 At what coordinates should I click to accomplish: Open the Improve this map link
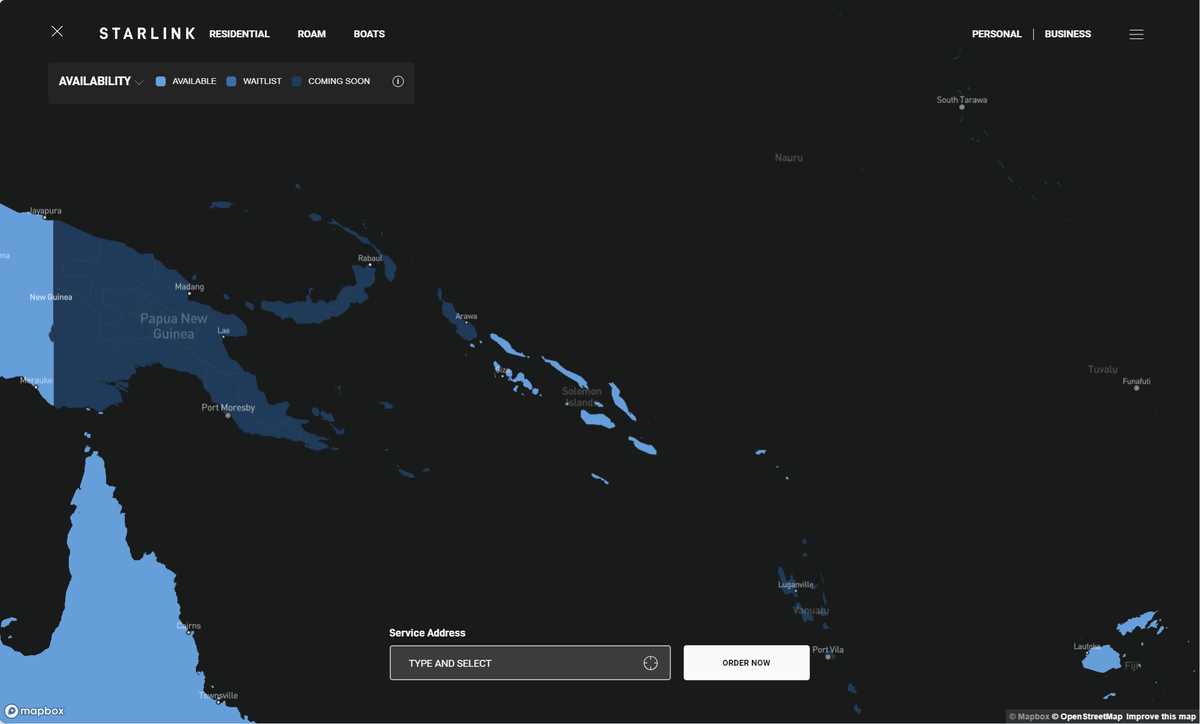coord(1160,717)
